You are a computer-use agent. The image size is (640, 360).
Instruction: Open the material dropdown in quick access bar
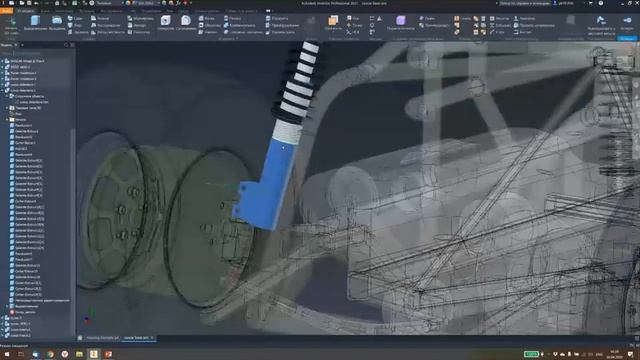(109, 3)
